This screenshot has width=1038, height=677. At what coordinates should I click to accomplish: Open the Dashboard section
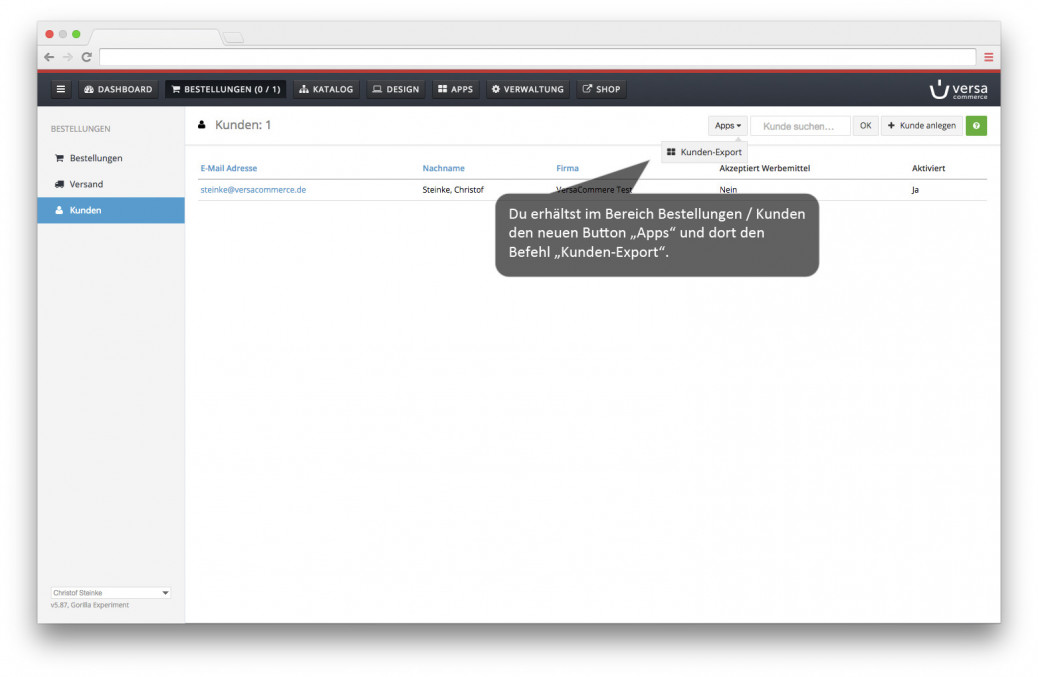point(118,89)
